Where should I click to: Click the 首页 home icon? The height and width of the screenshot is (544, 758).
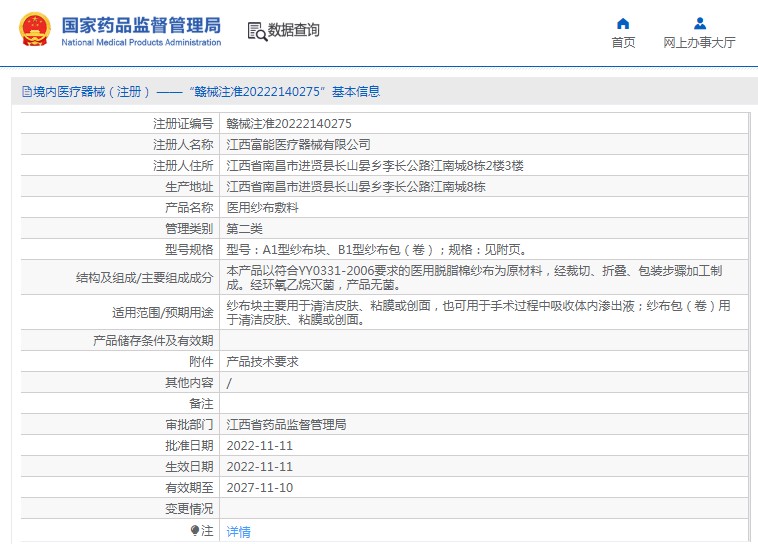(x=623, y=23)
